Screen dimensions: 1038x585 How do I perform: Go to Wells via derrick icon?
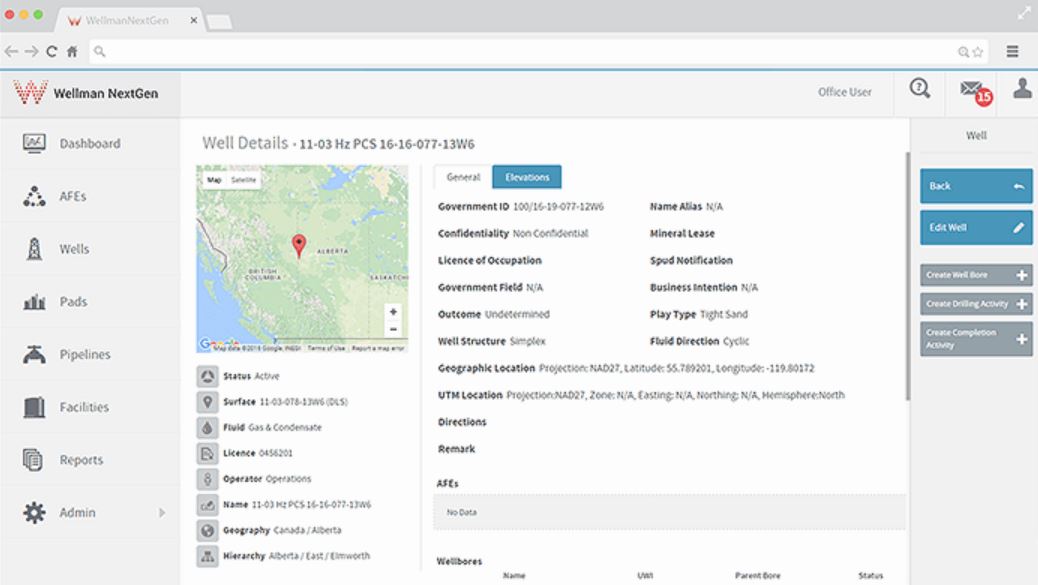pos(34,249)
